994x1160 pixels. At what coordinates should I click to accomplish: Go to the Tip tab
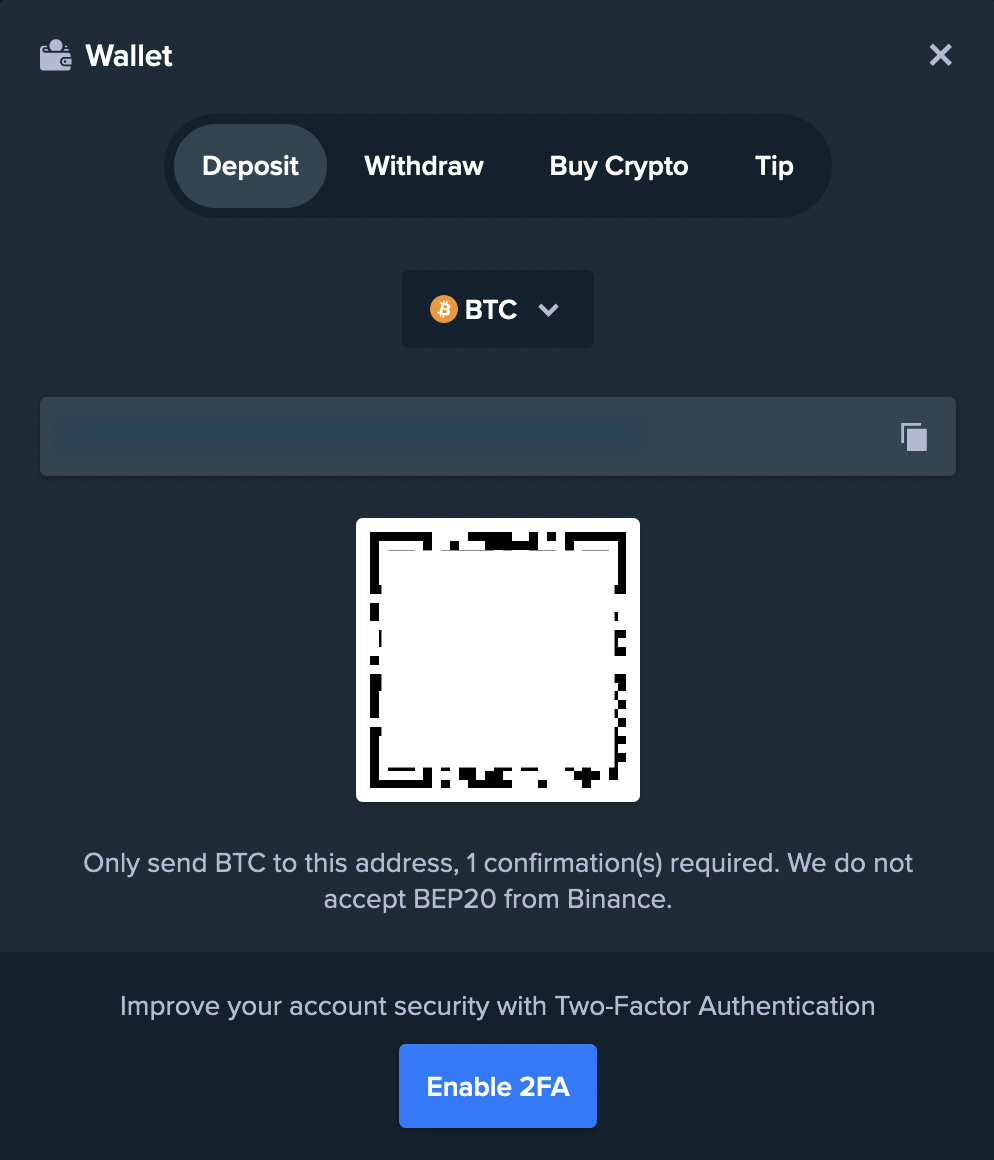coord(774,166)
